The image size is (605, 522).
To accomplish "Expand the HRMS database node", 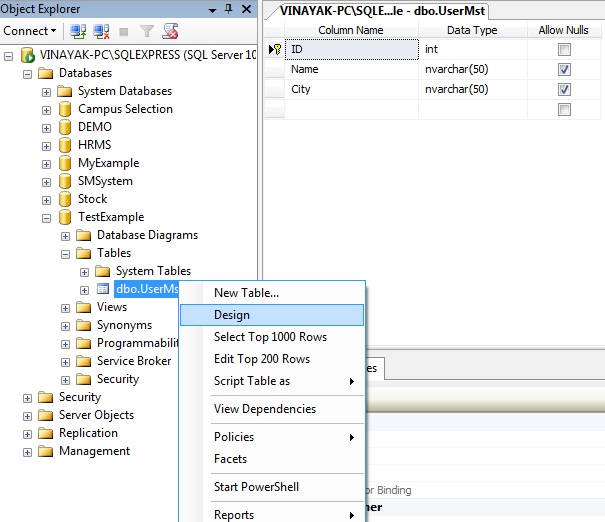I will pos(46,145).
